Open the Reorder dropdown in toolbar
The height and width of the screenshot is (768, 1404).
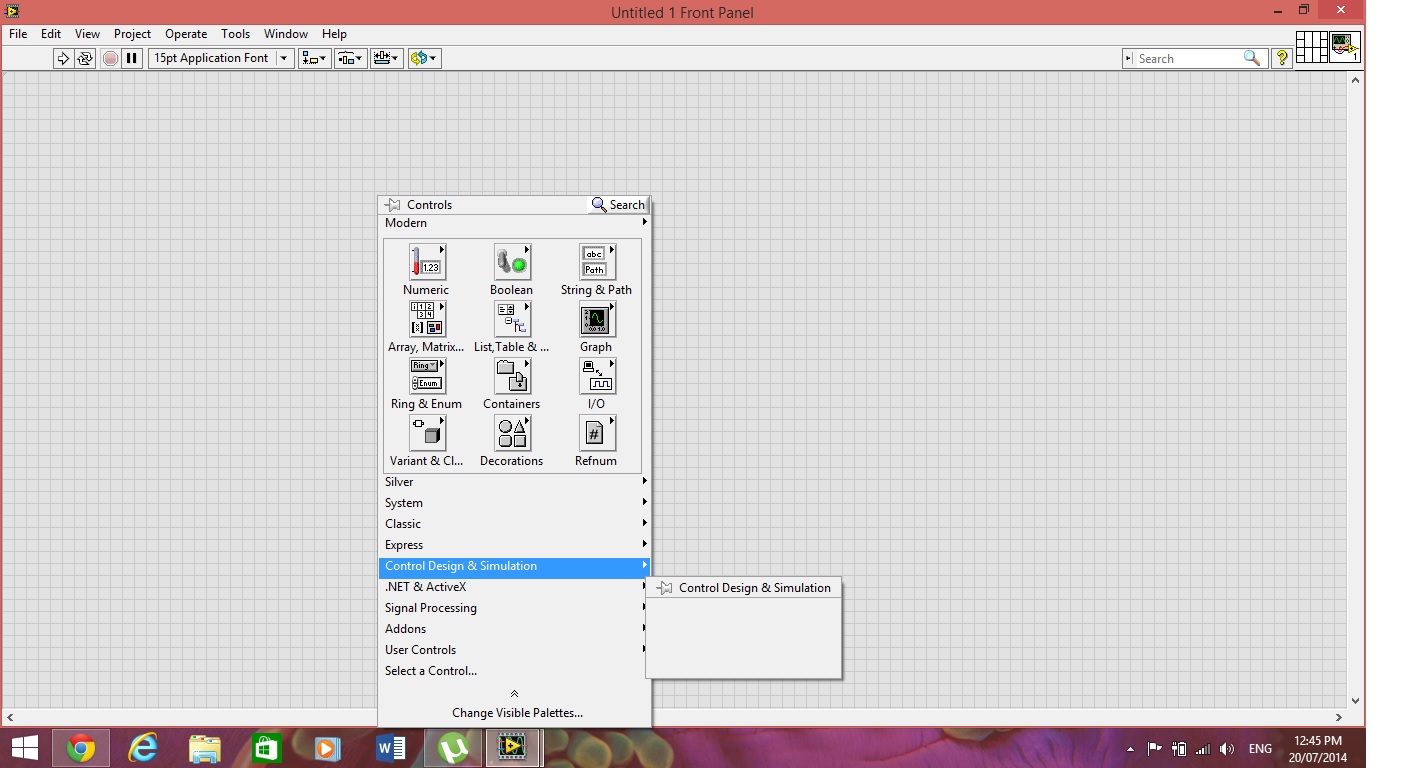424,58
